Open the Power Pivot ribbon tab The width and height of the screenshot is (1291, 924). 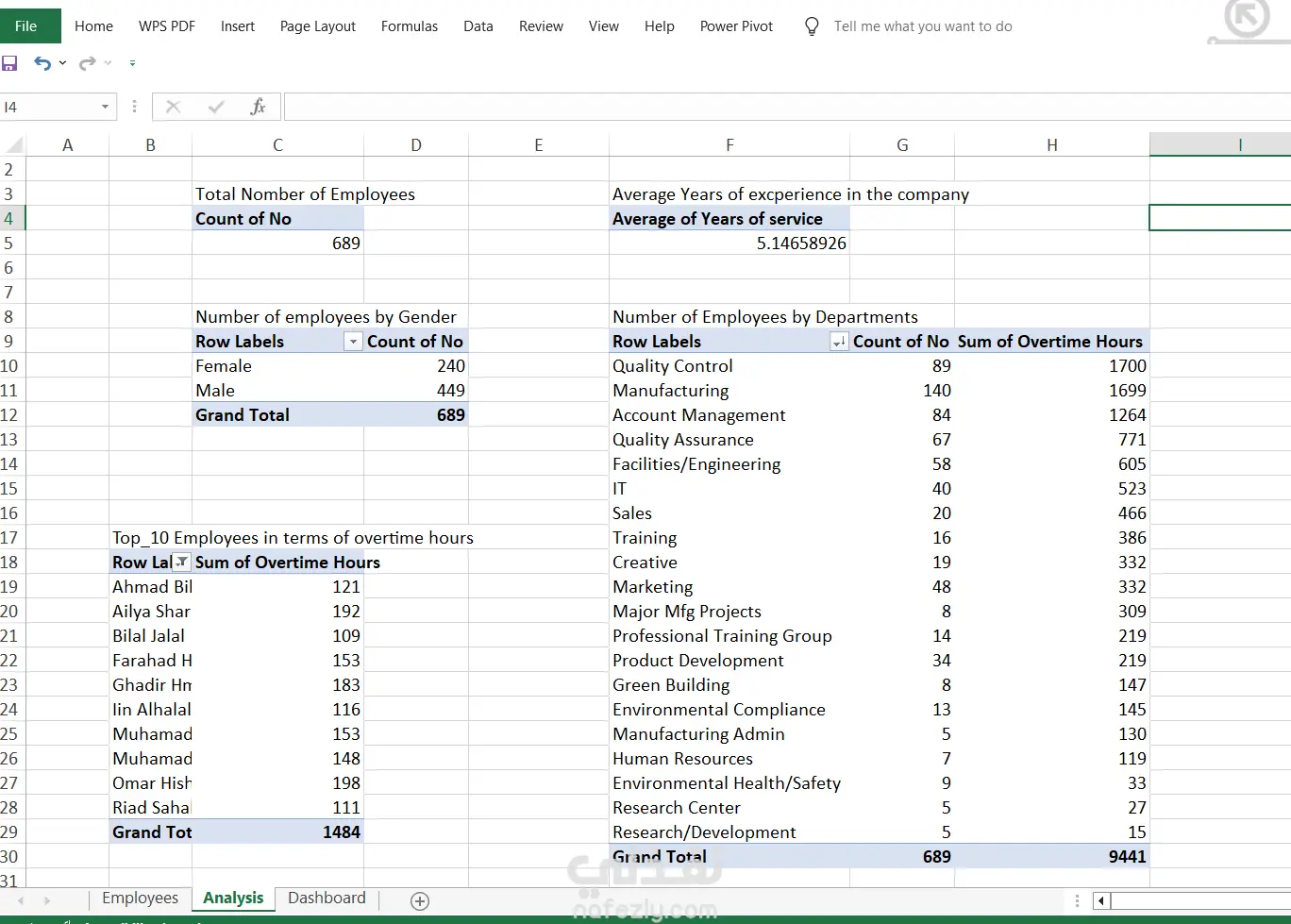(x=736, y=26)
